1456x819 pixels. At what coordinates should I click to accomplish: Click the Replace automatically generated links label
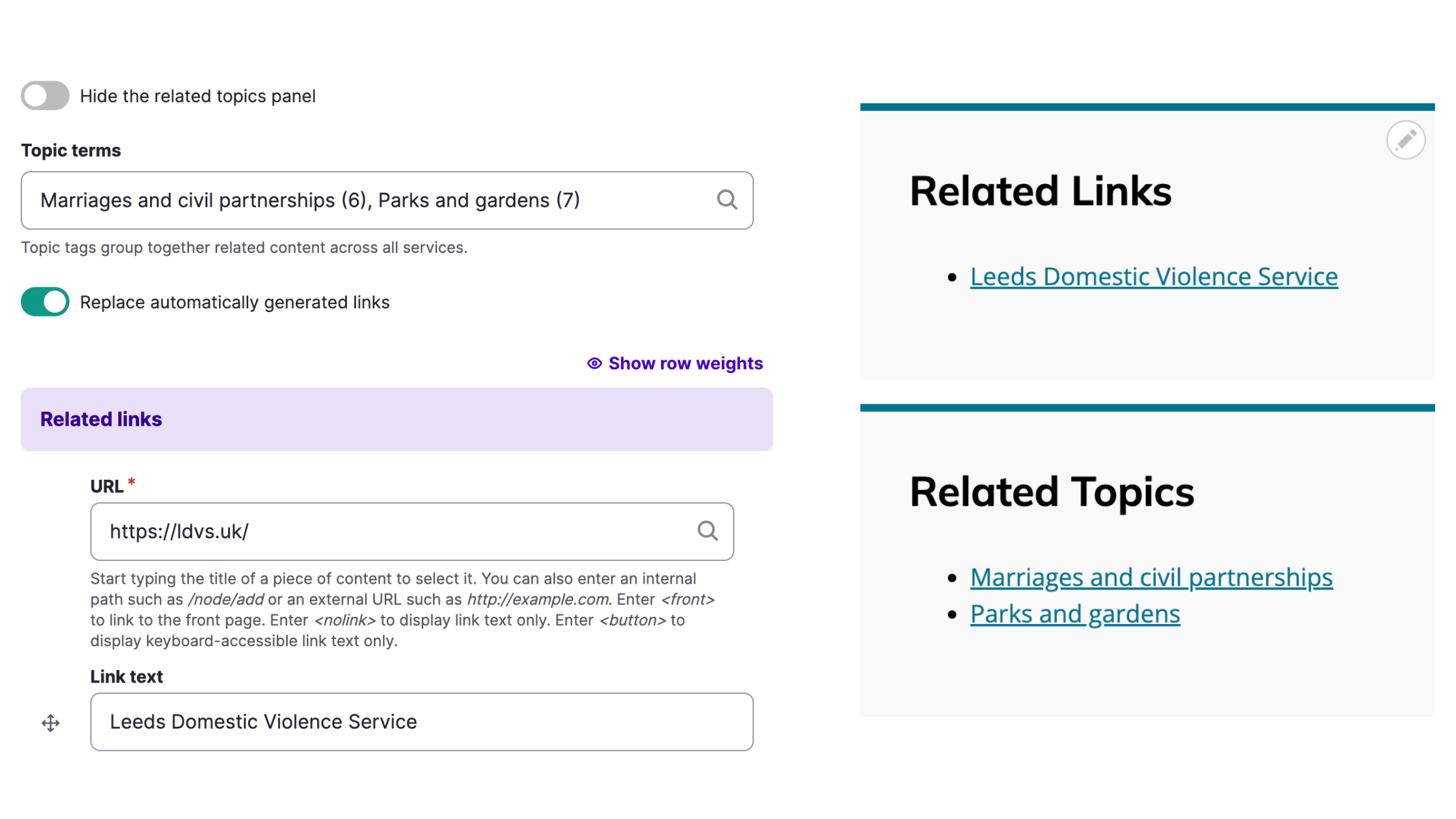pos(235,302)
